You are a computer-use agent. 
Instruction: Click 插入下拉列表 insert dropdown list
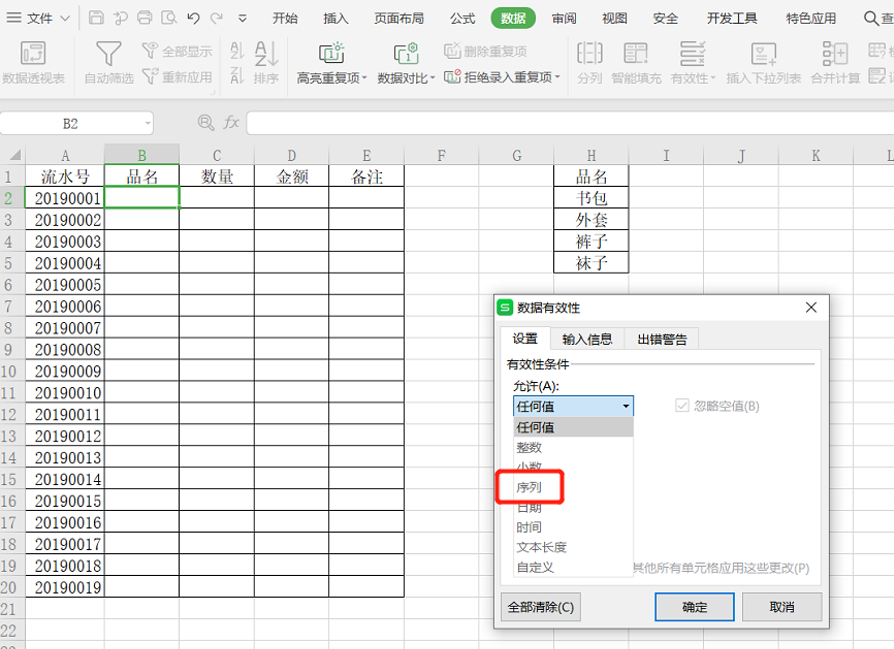click(763, 62)
